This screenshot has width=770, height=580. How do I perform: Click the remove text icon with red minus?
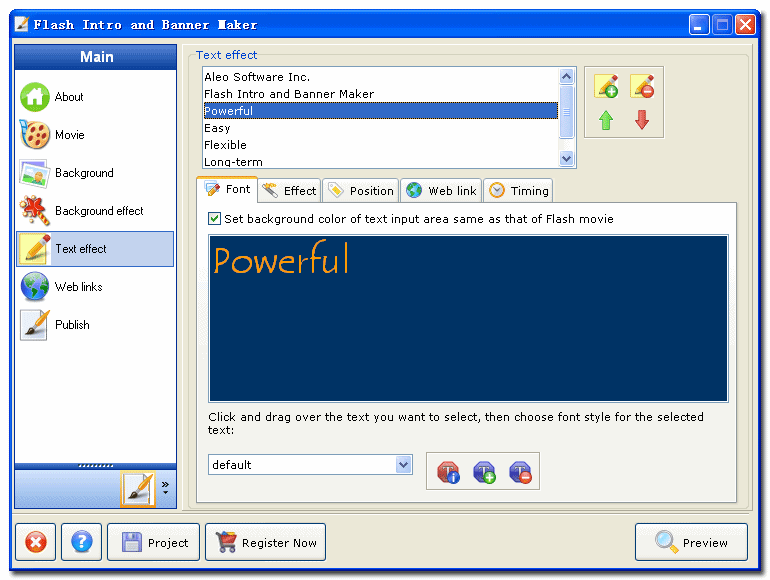point(642,87)
